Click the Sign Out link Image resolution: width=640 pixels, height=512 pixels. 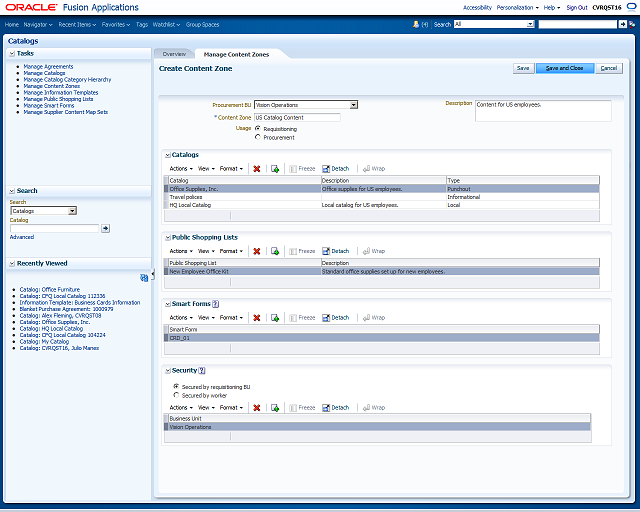coord(577,7)
